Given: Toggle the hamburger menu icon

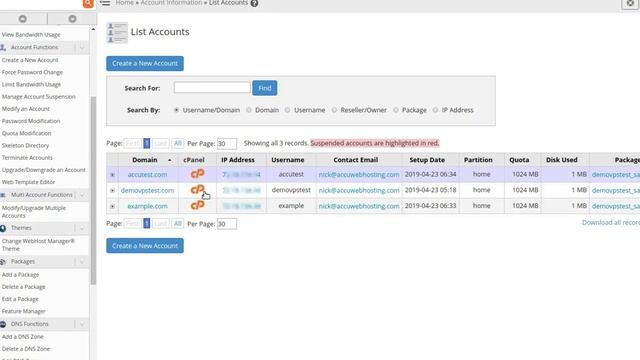Looking at the screenshot, I should click(105, 3).
